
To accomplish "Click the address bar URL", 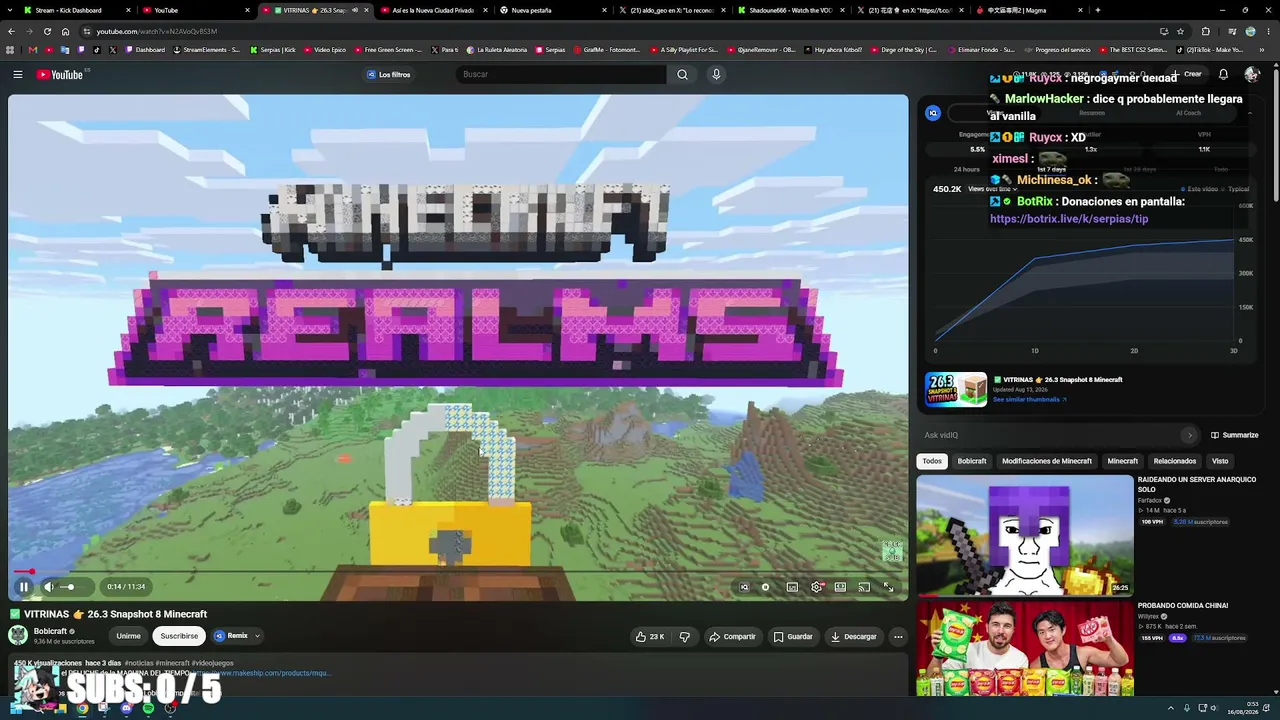I will [157, 31].
